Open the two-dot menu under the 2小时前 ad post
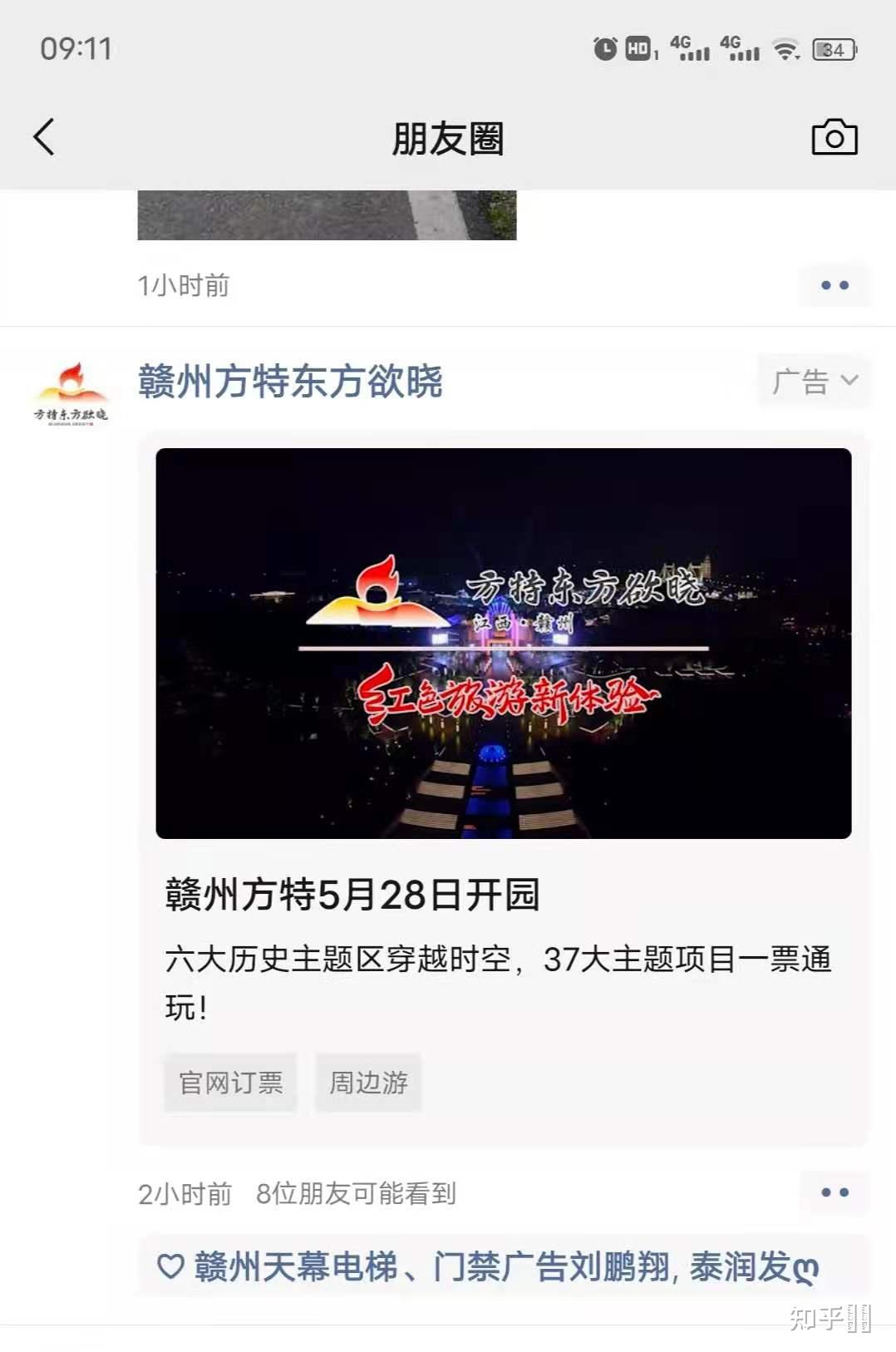Image resolution: width=896 pixels, height=1352 pixels. (834, 1192)
